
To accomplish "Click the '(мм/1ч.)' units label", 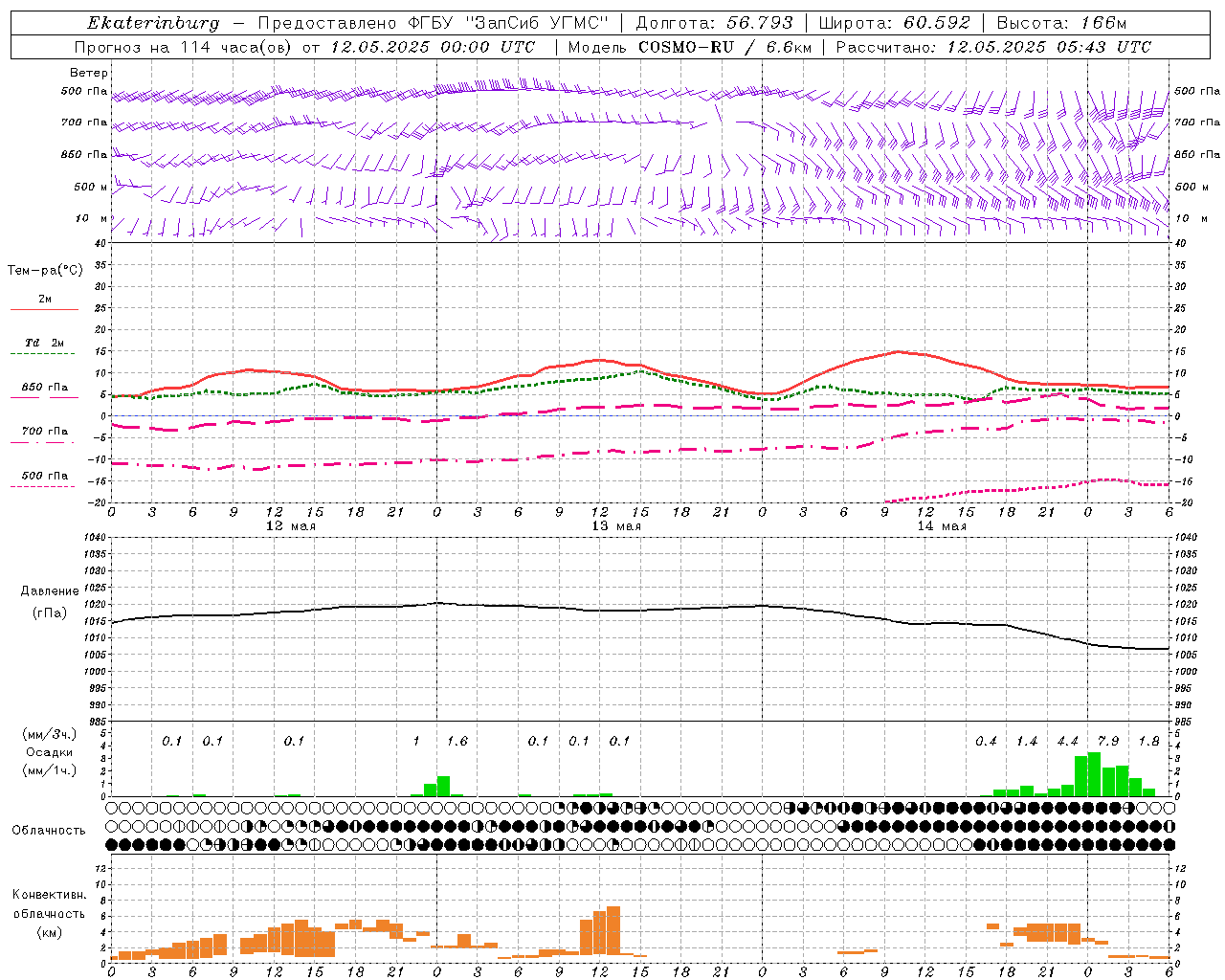I will 50,770.
